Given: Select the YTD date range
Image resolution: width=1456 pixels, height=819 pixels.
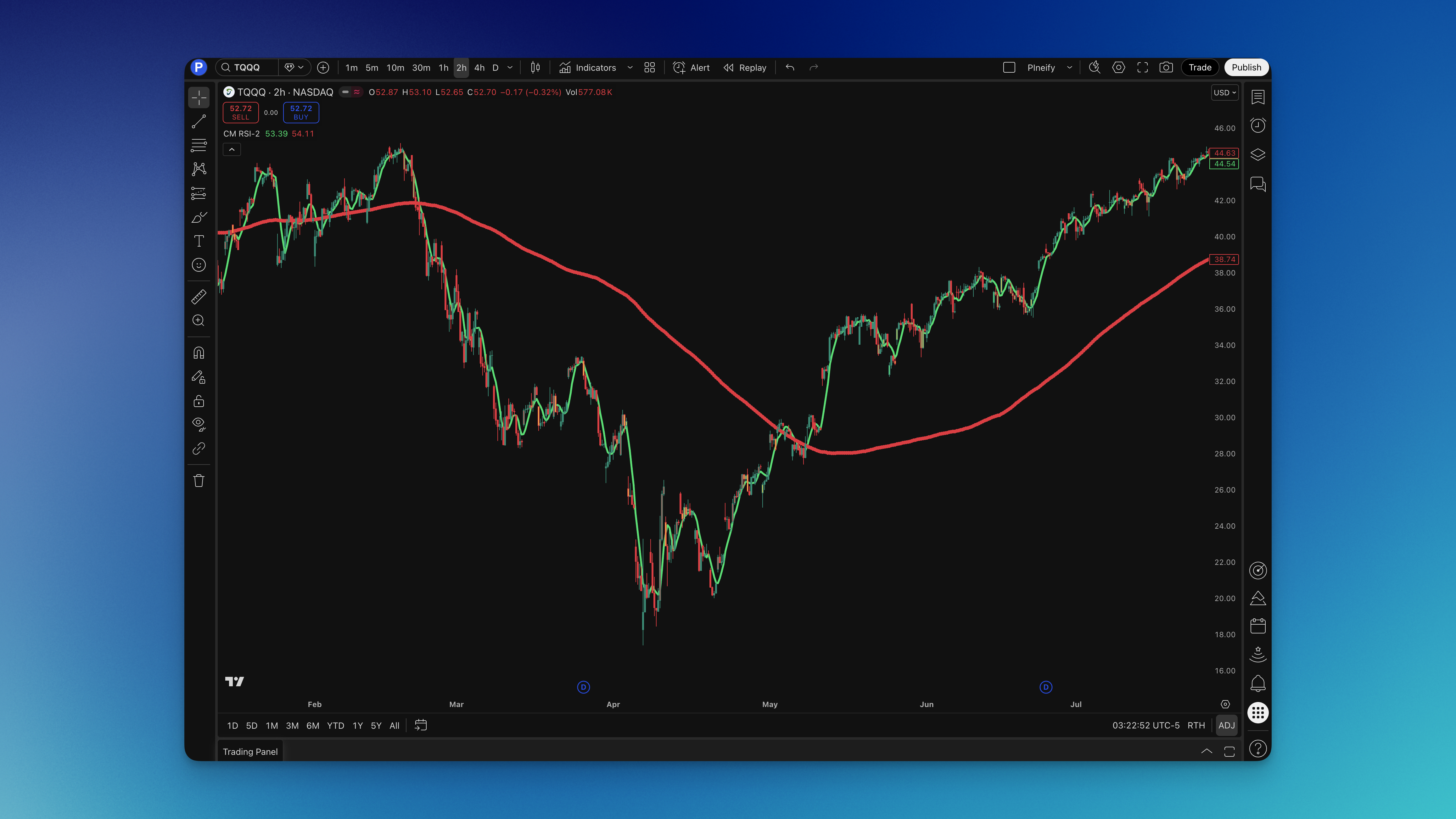Looking at the screenshot, I should pyautogui.click(x=335, y=726).
